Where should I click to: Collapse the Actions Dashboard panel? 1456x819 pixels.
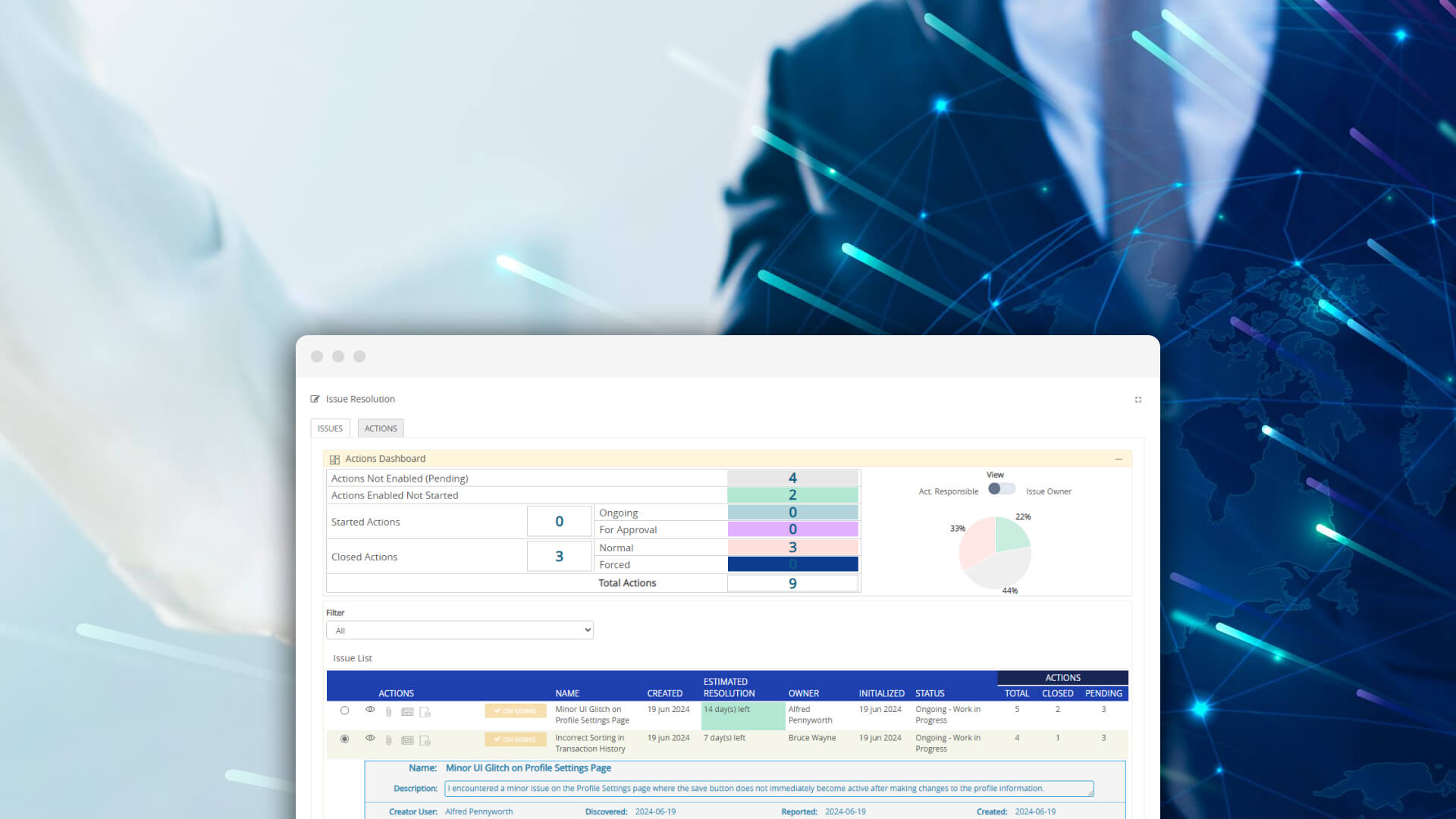coord(1119,459)
